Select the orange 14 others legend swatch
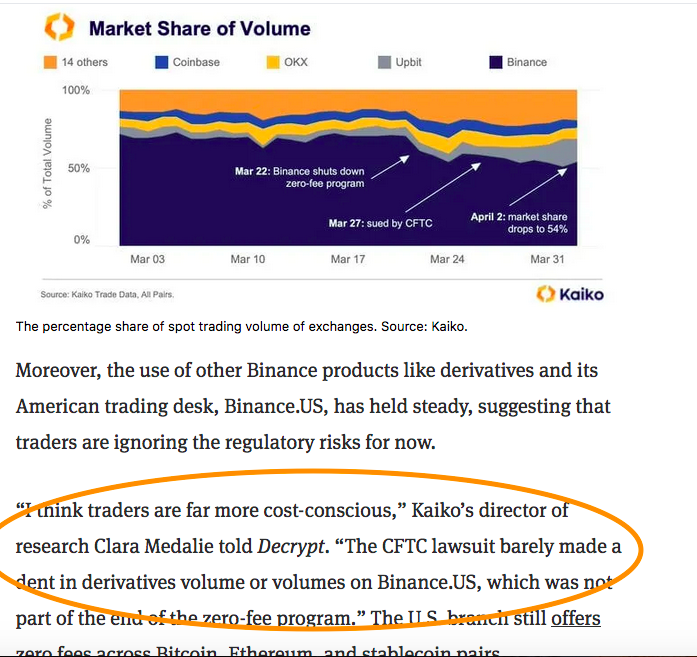This screenshot has height=657, width=697. (50, 62)
